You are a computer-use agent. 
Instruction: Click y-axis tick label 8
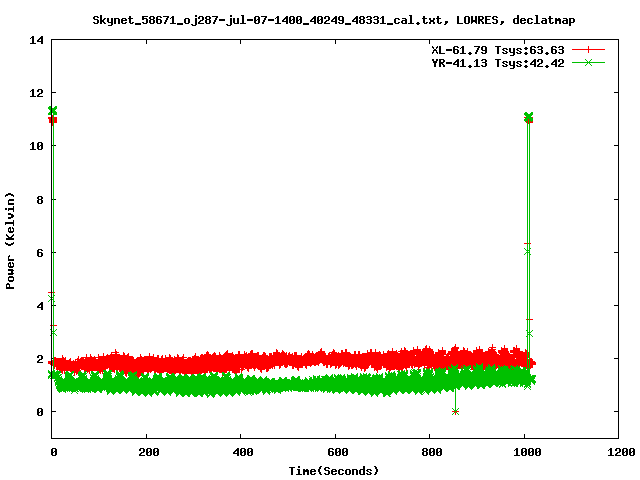[x=40, y=200]
